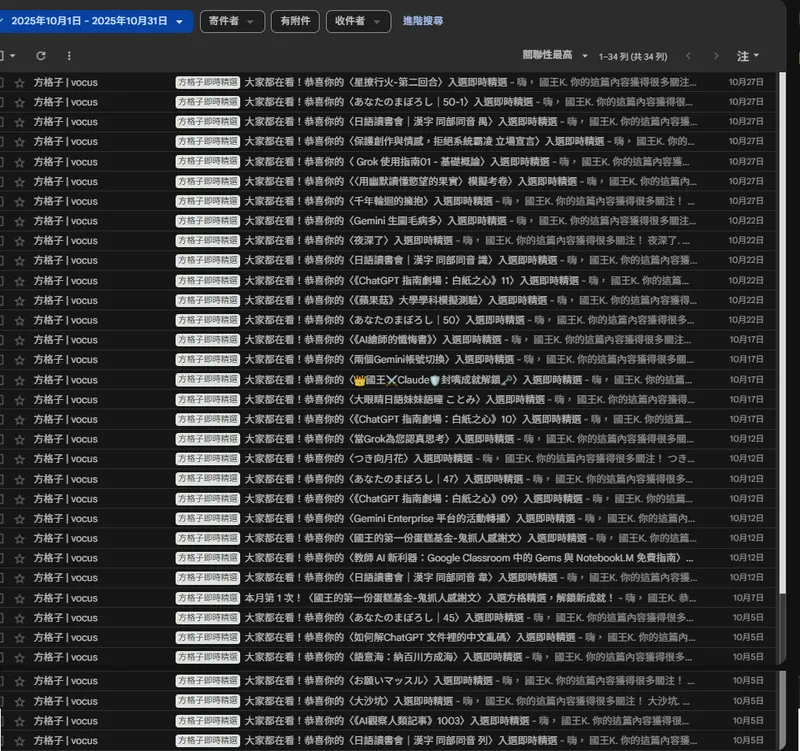This screenshot has width=800, height=751.
Task: Star the 當Grok為您認真思考 email
Action: pyautogui.click(x=19, y=439)
